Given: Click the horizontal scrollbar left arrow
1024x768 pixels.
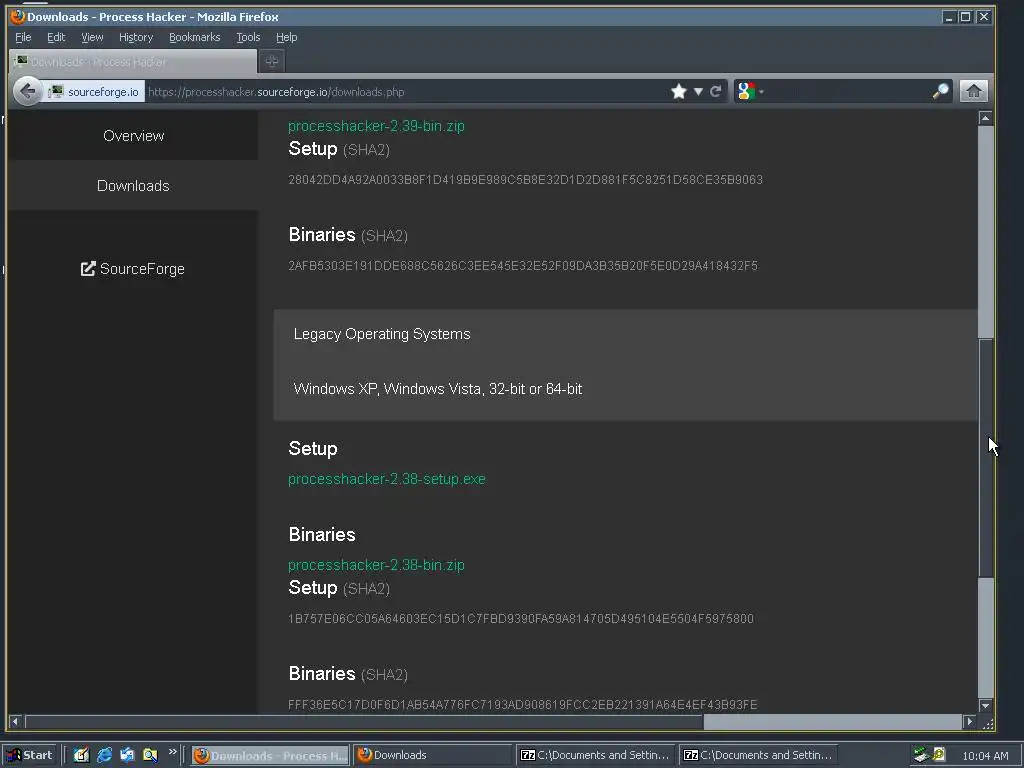Looking at the screenshot, I should [x=15, y=722].
